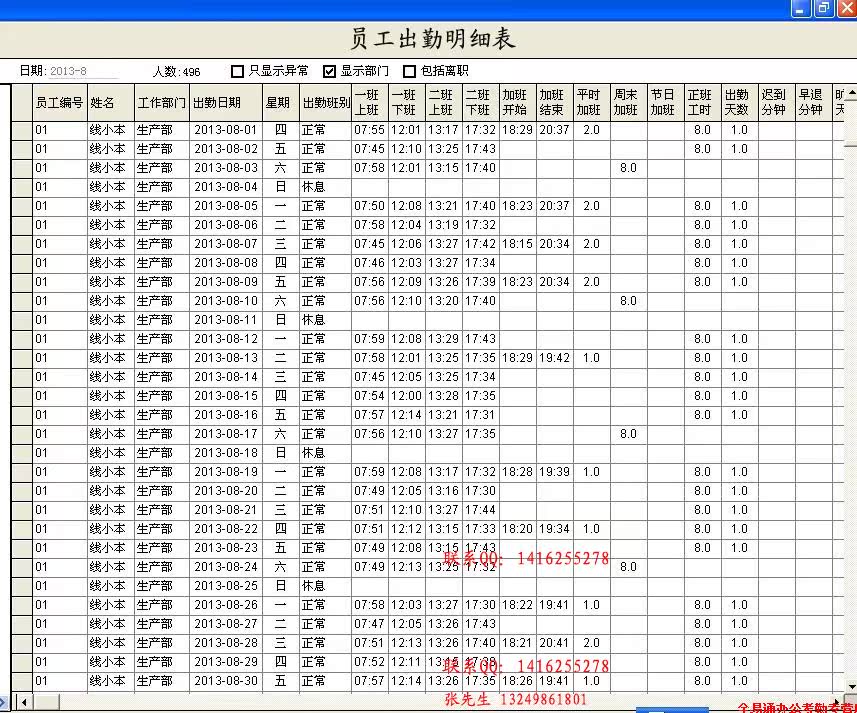Click the 出勤天数 column header

click(737, 103)
